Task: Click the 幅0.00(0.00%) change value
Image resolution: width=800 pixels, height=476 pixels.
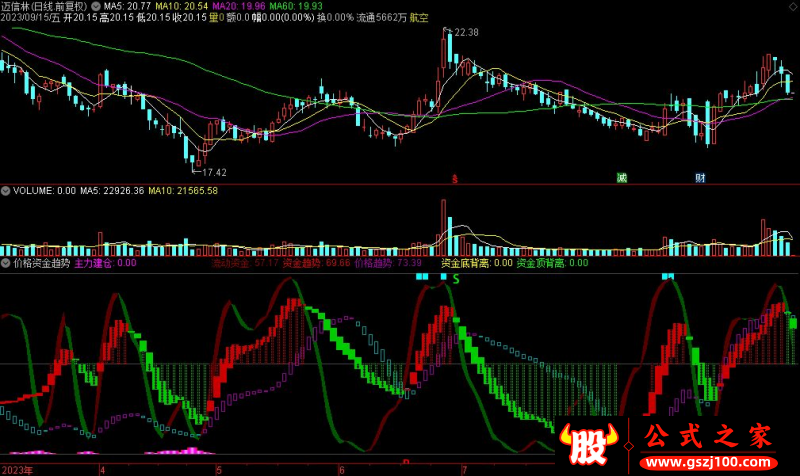Action: point(283,18)
